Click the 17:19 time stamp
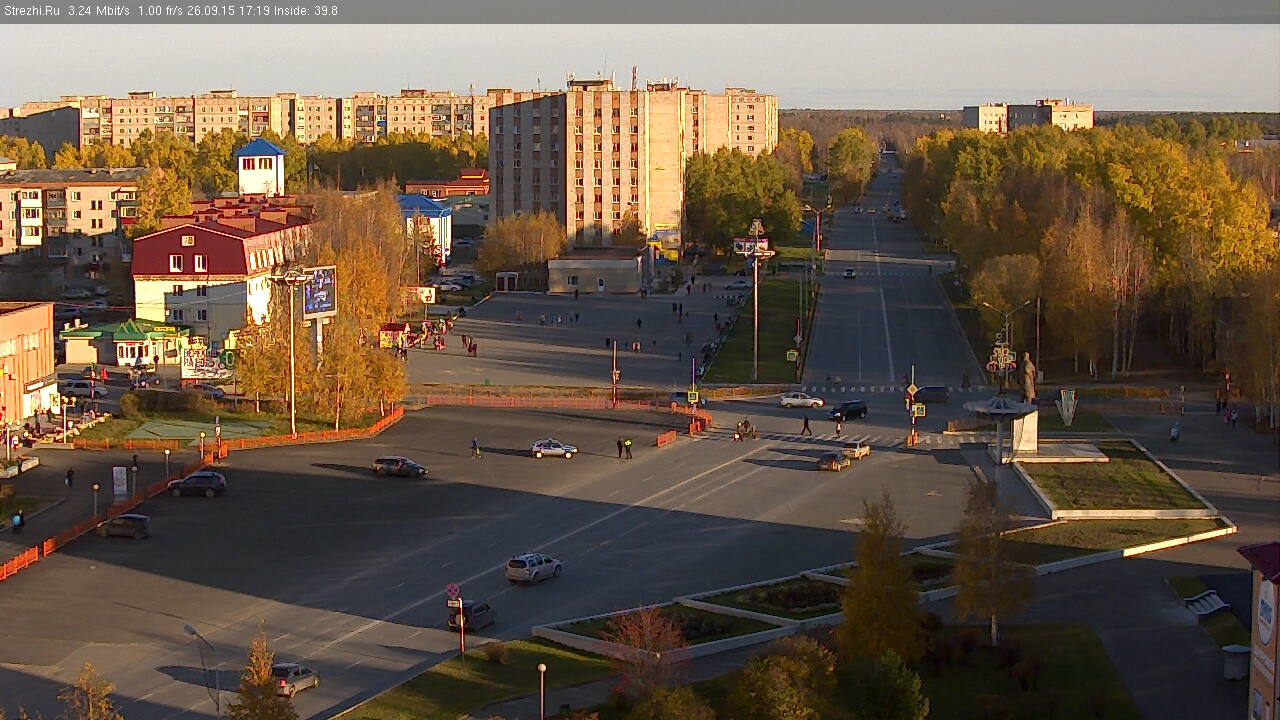This screenshot has width=1280, height=720. click(x=257, y=11)
